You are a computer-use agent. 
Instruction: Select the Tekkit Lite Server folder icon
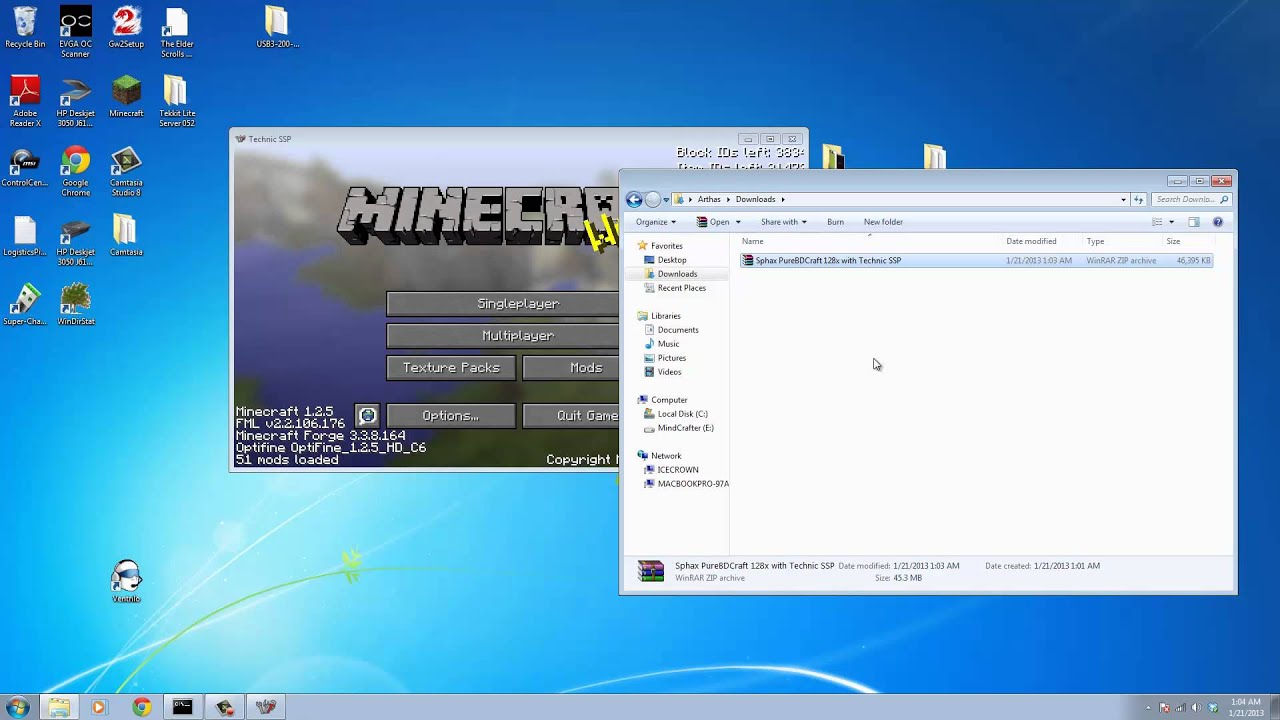click(176, 102)
